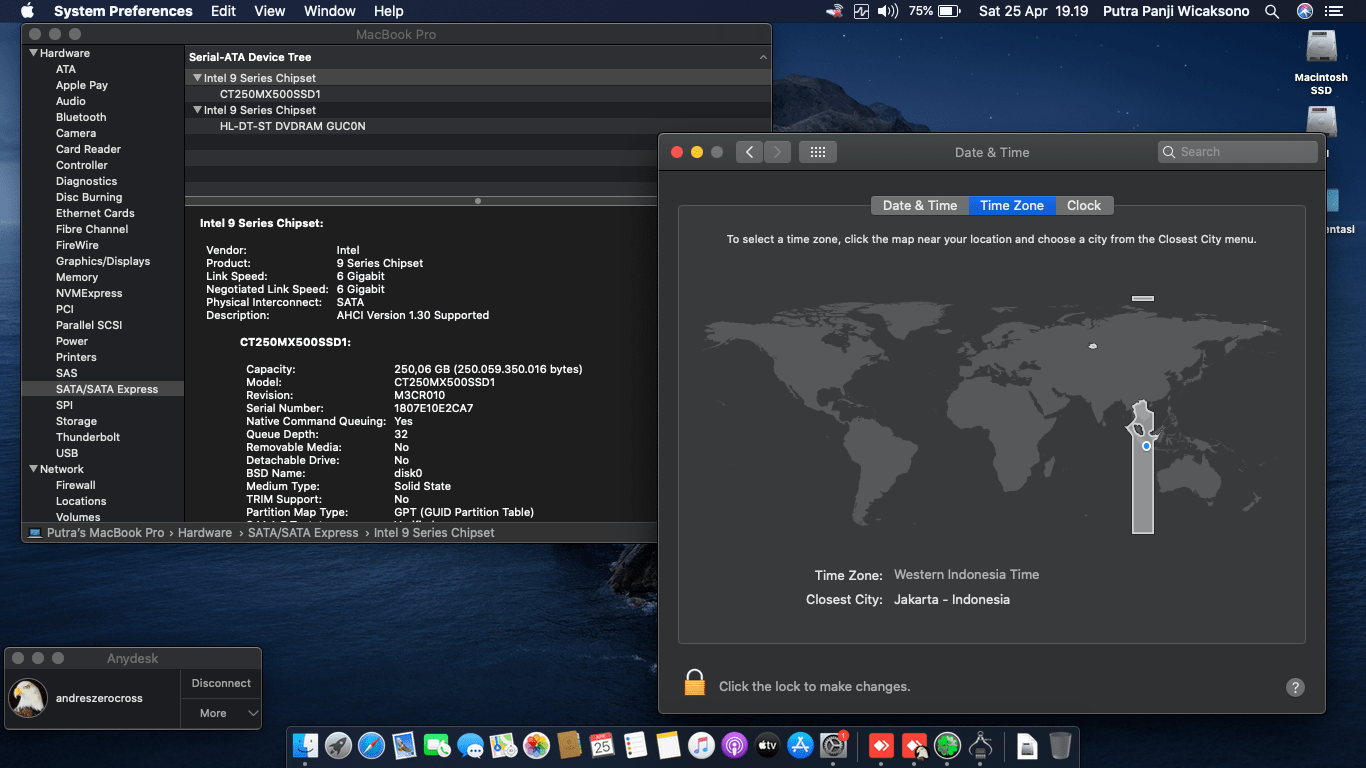This screenshot has height=768, width=1366.
Task: Open Reminders icon in Dock
Action: click(x=635, y=745)
